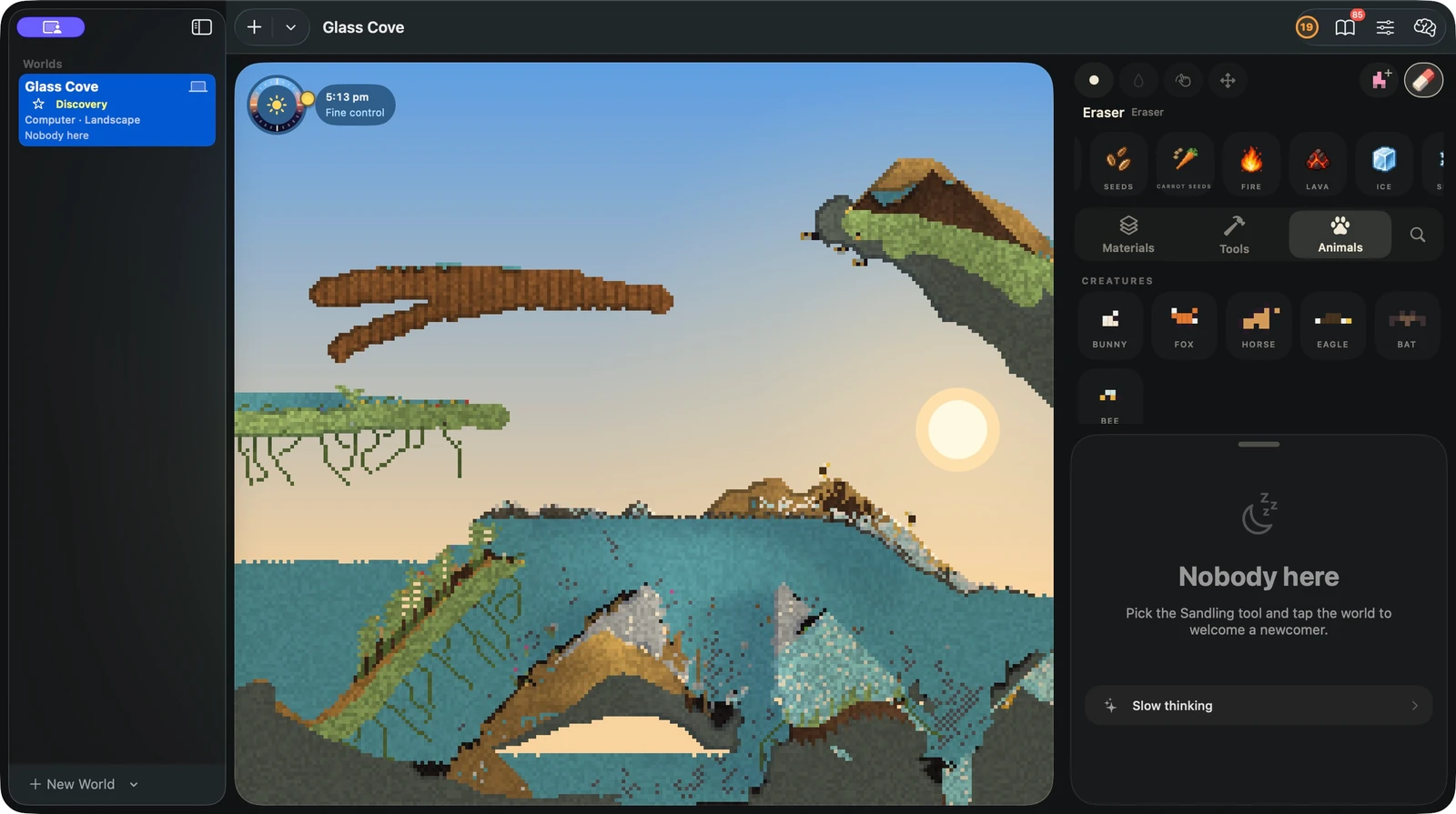Screen dimensions: 1456x814
Task: Expand the New World chevron menu
Action: click(x=134, y=784)
